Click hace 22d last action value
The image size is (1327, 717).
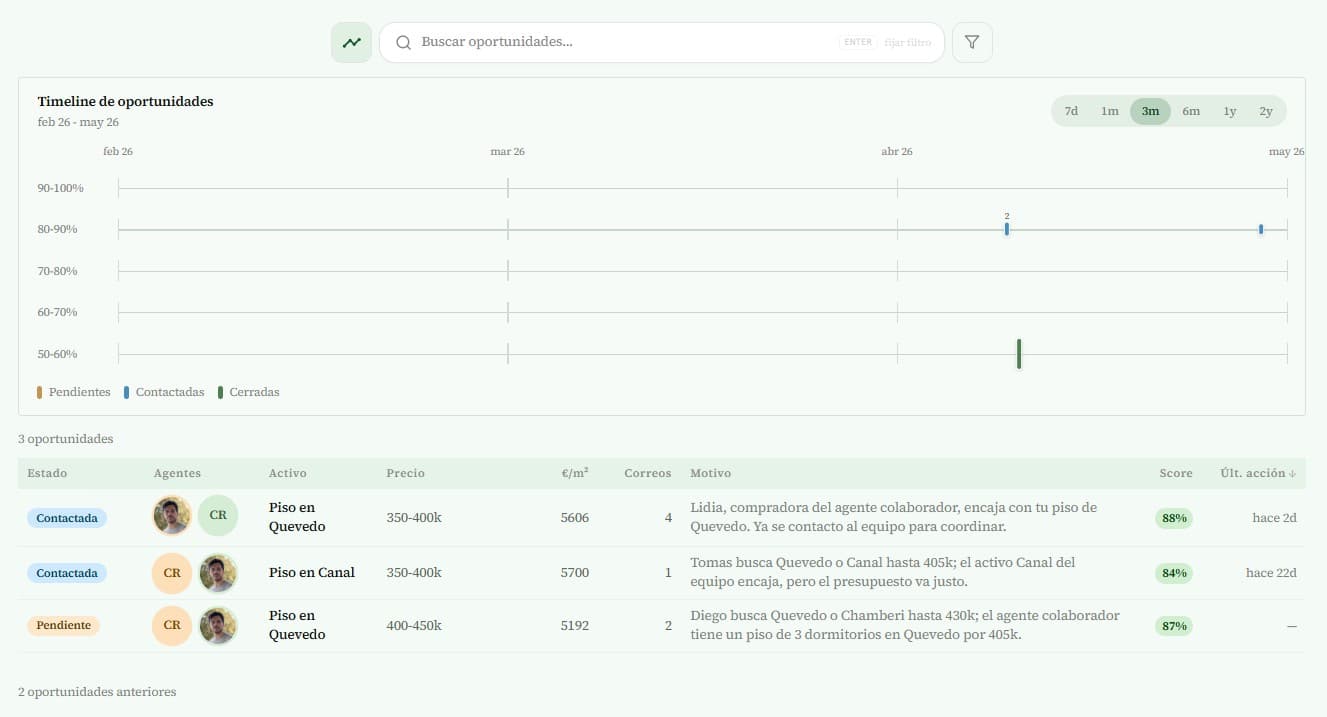[1271, 573]
